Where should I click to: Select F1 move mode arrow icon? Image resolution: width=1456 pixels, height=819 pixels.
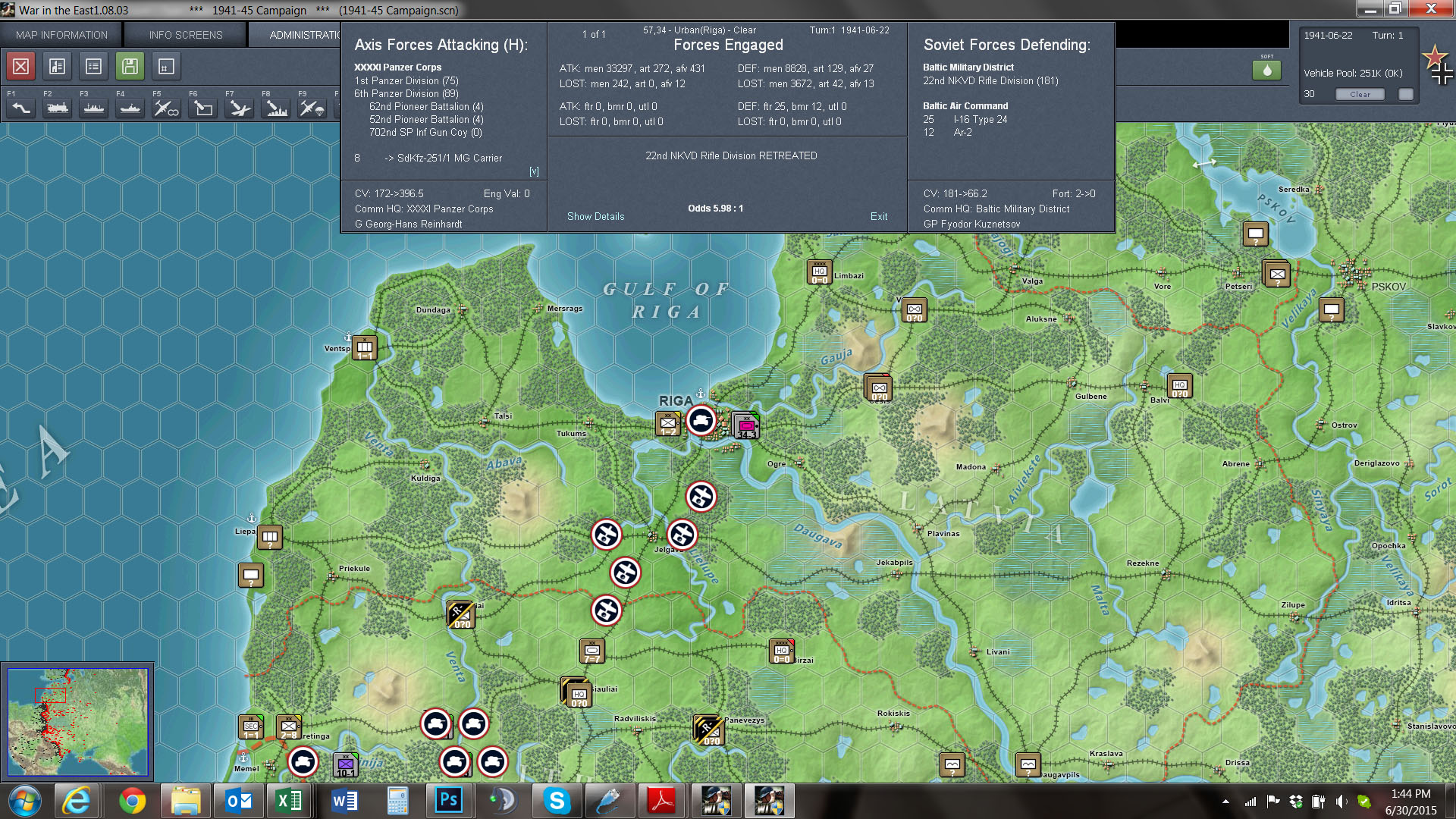click(21, 108)
